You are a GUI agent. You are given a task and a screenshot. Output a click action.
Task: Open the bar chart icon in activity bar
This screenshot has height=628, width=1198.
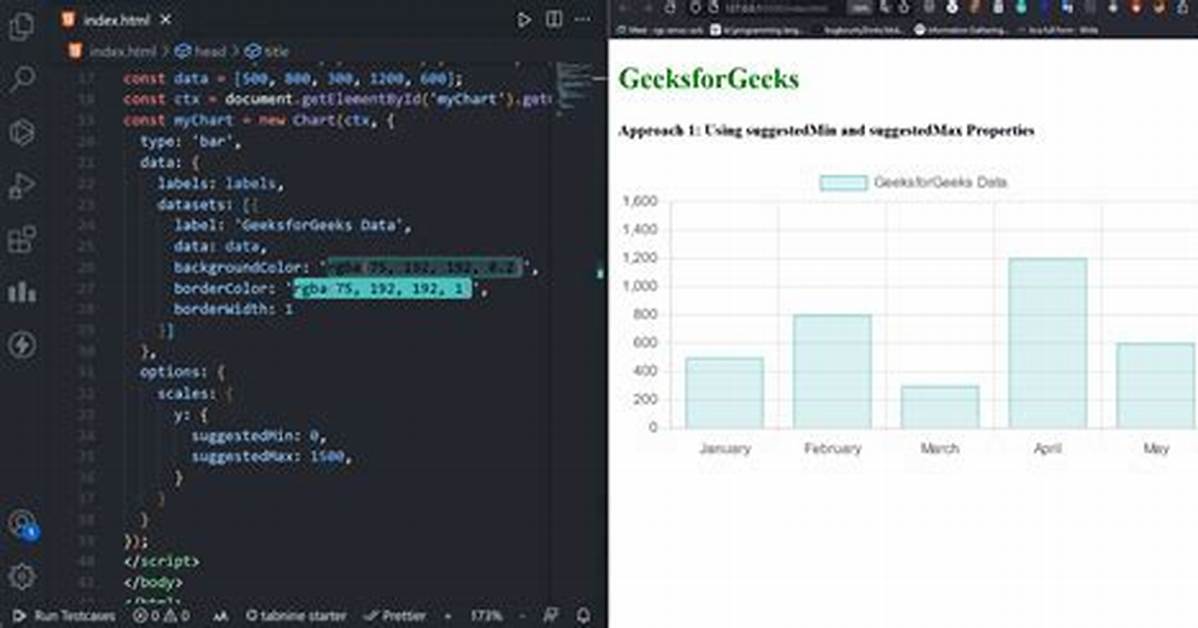21,291
